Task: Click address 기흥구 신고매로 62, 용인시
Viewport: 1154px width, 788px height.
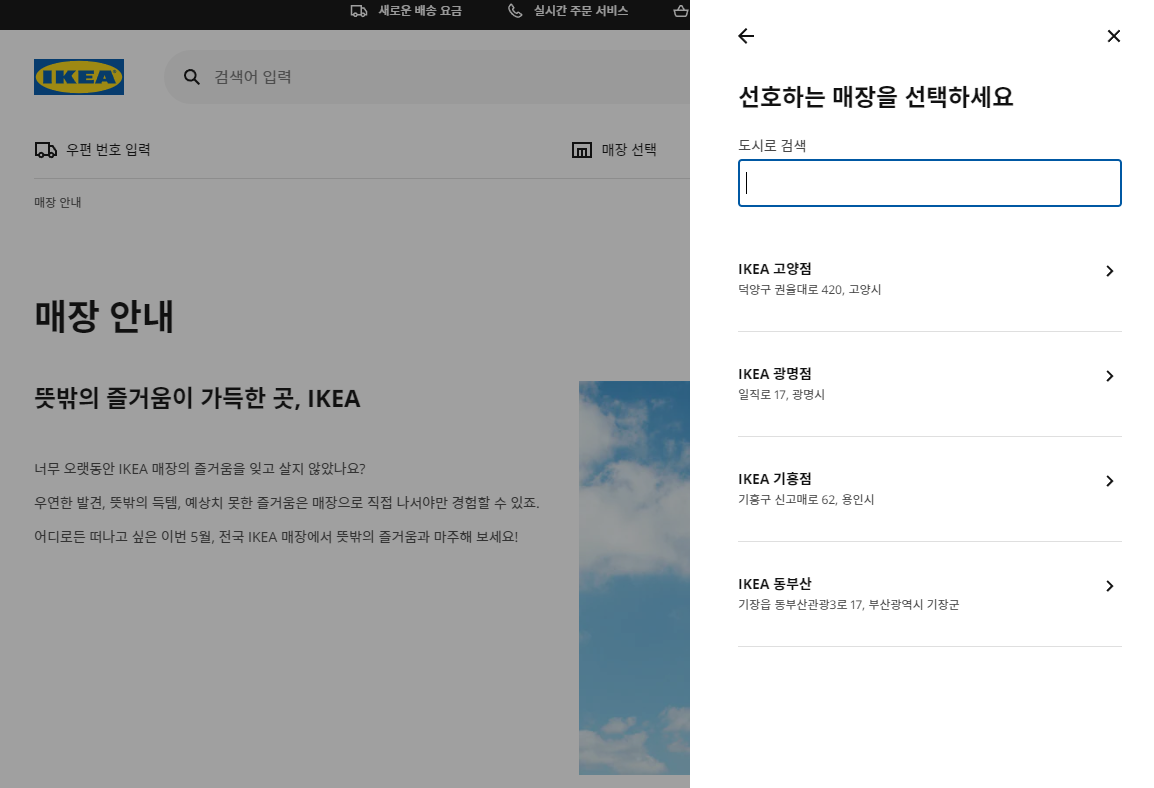Action: coord(806,500)
